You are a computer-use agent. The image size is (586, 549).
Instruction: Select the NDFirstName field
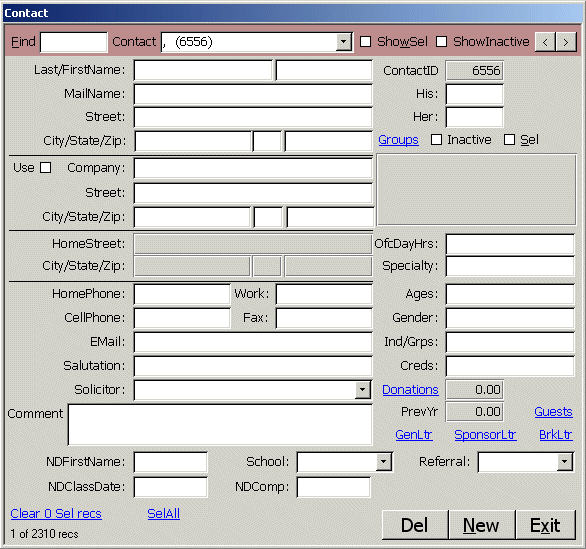170,462
